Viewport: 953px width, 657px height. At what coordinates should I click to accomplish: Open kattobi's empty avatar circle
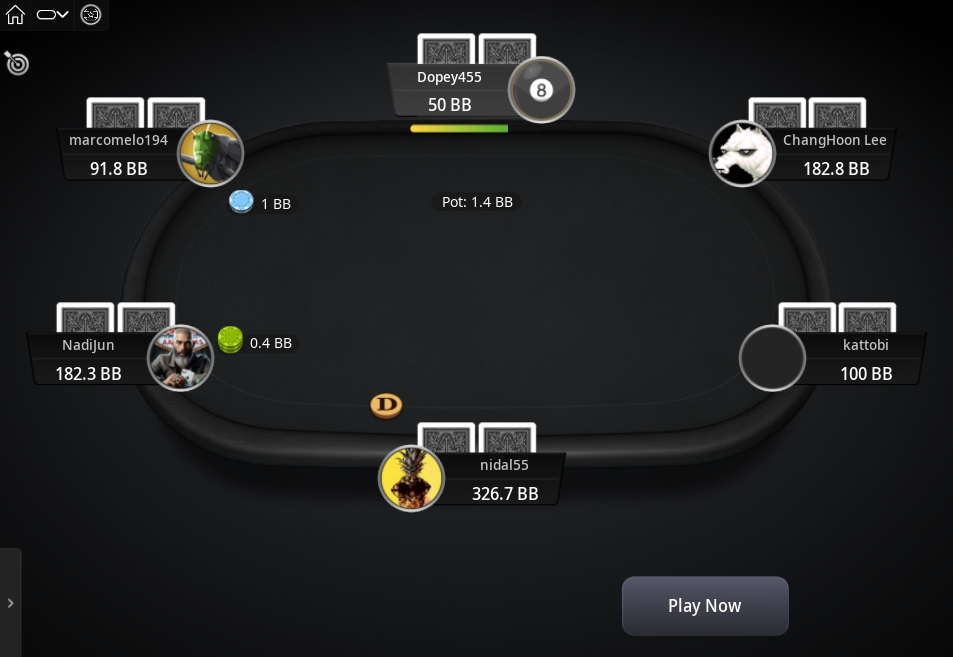(x=772, y=358)
